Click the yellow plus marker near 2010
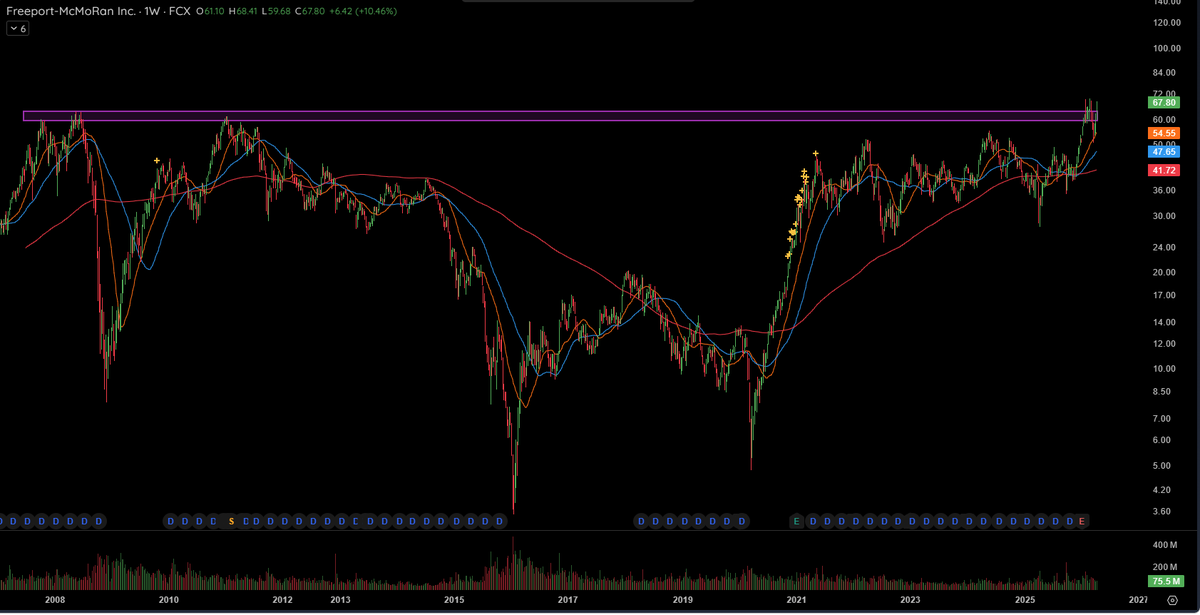Screen dimensions: 1200x615 [x=157, y=160]
